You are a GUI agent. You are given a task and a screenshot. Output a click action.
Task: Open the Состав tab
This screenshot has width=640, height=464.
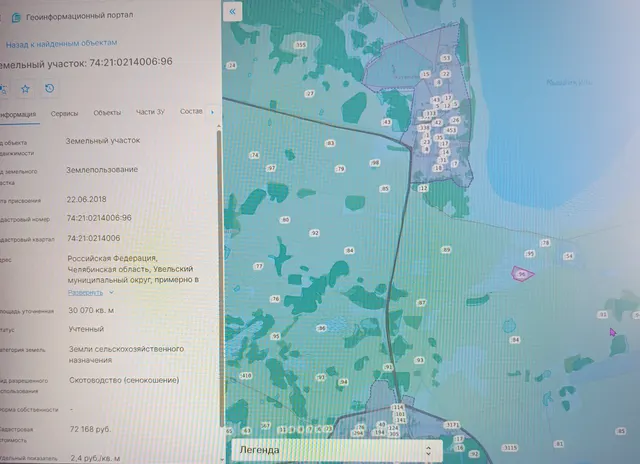coord(191,111)
